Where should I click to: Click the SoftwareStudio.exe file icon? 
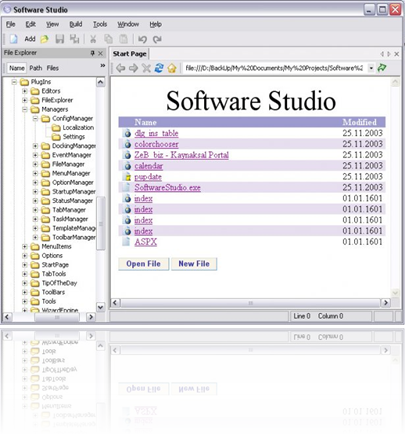point(126,187)
